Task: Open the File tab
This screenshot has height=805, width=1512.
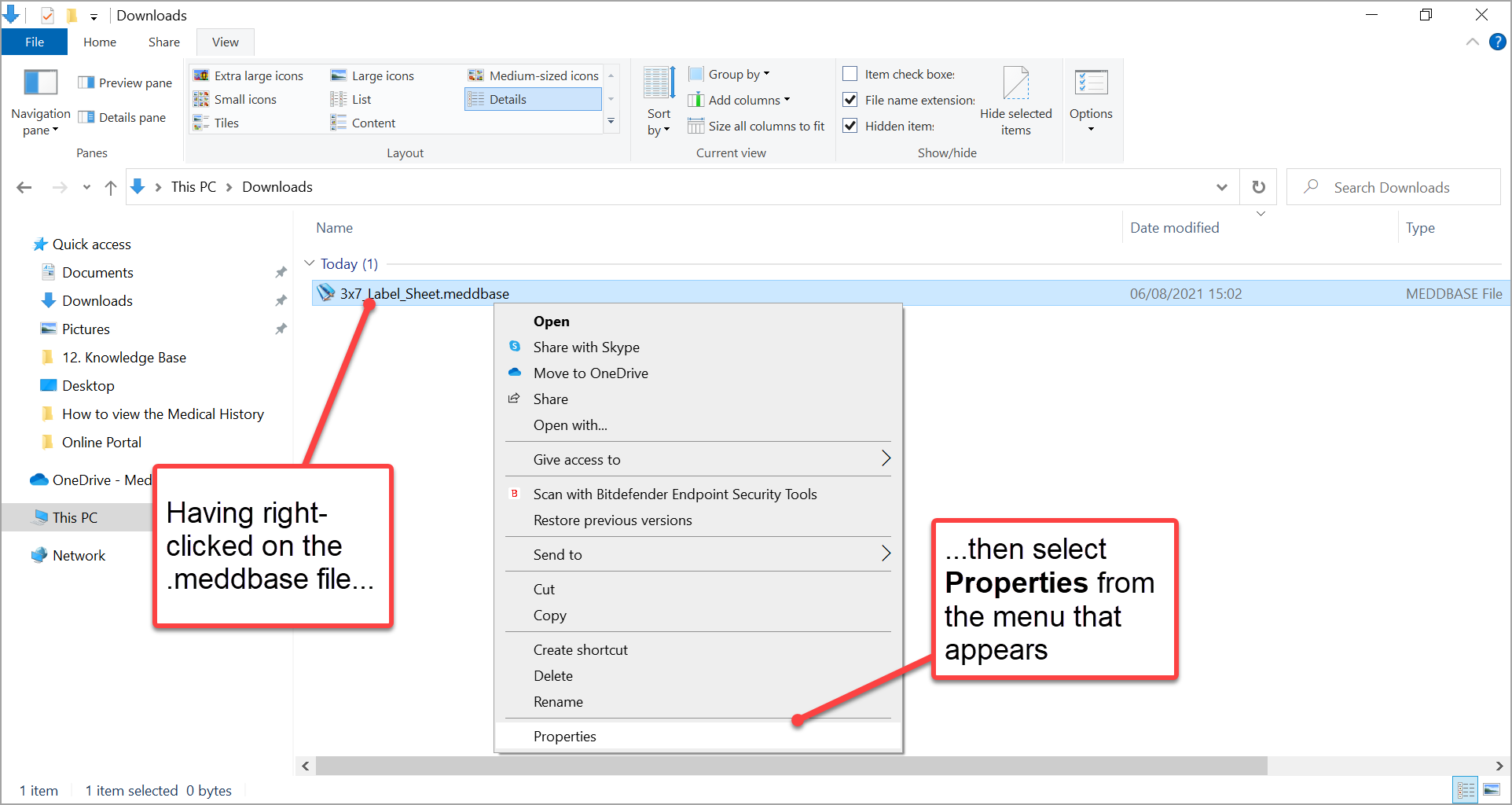Action: tap(35, 42)
